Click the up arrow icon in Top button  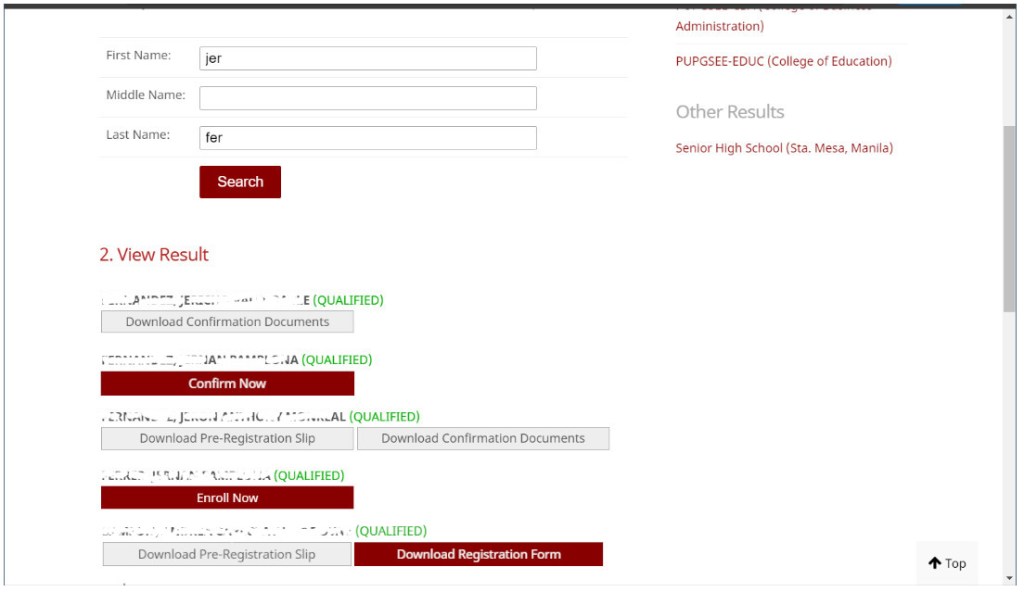[935, 563]
